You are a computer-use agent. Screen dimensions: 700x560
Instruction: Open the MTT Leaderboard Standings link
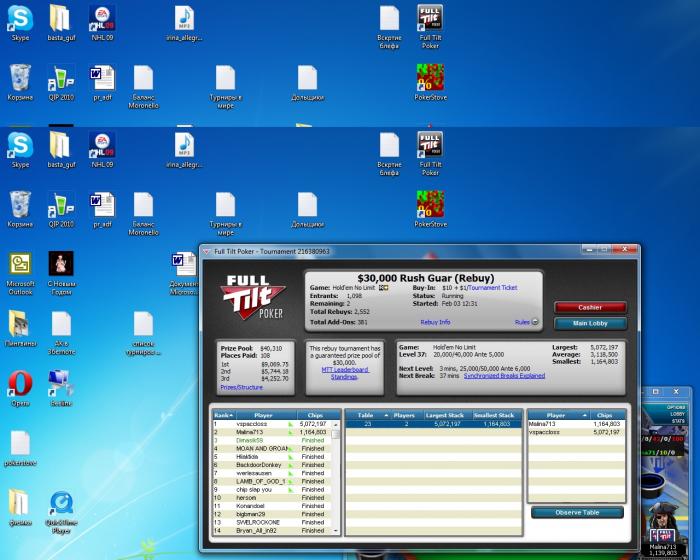(x=345, y=373)
